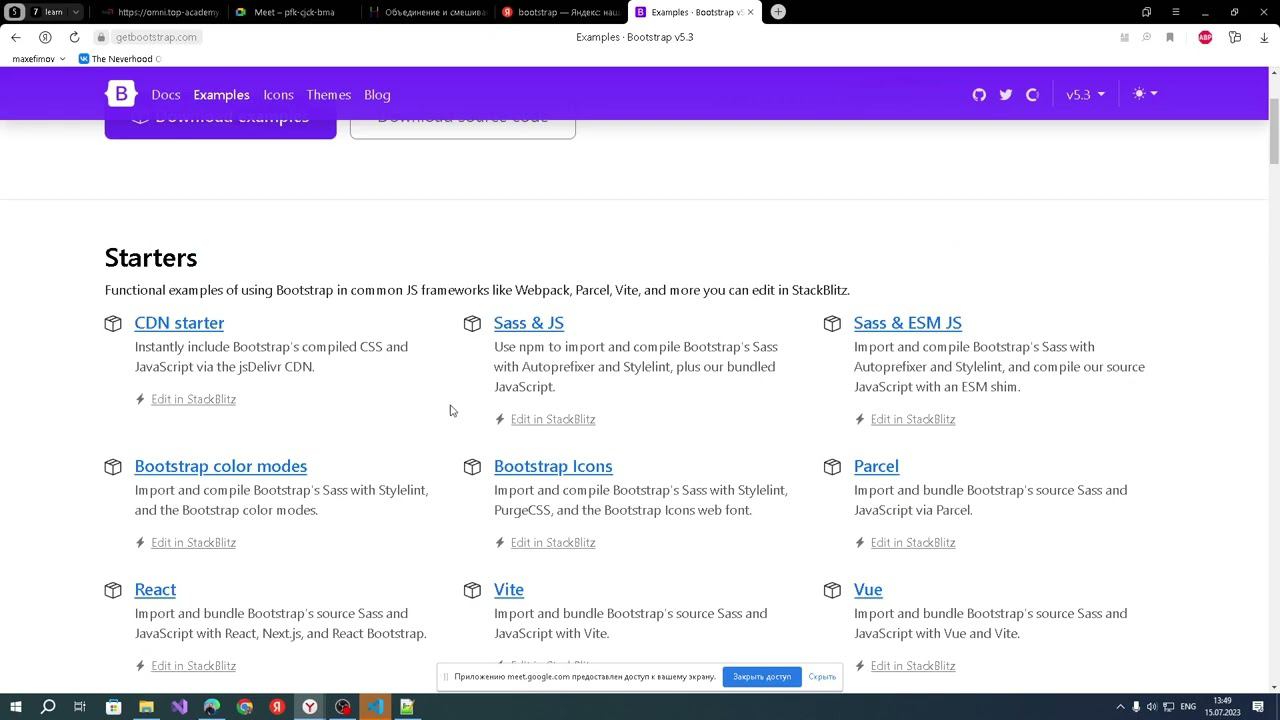Screen dimensions: 1280x720
Task: Switch to the omni.top-academy browser tab
Action: click(160, 12)
